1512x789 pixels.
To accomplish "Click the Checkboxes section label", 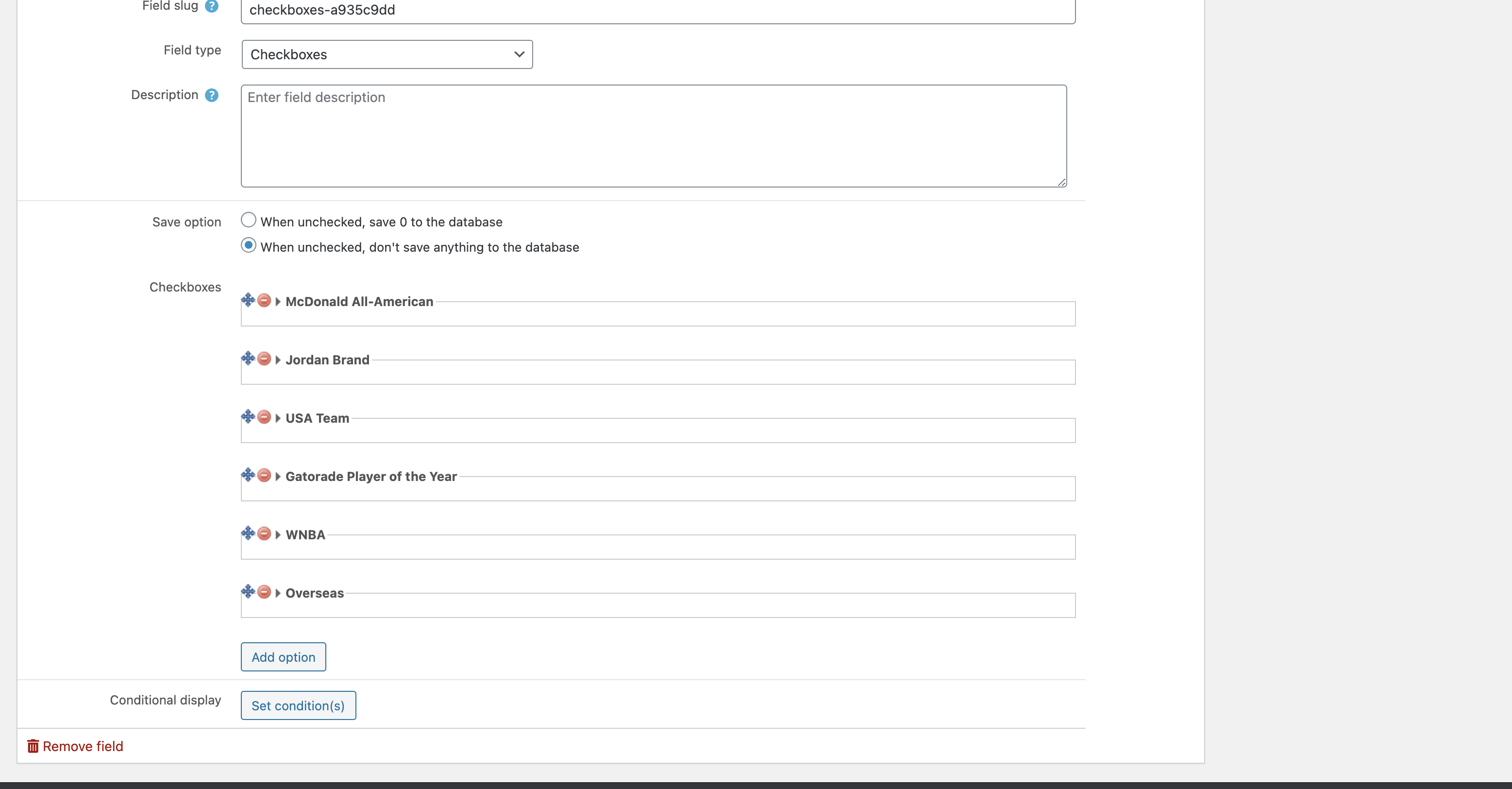I will click(x=185, y=287).
